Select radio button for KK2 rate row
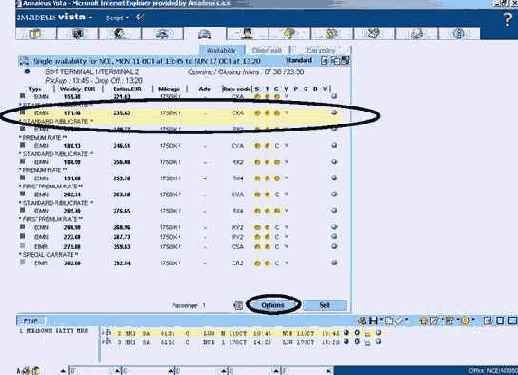This screenshot has height=375, width=518. click(x=334, y=162)
